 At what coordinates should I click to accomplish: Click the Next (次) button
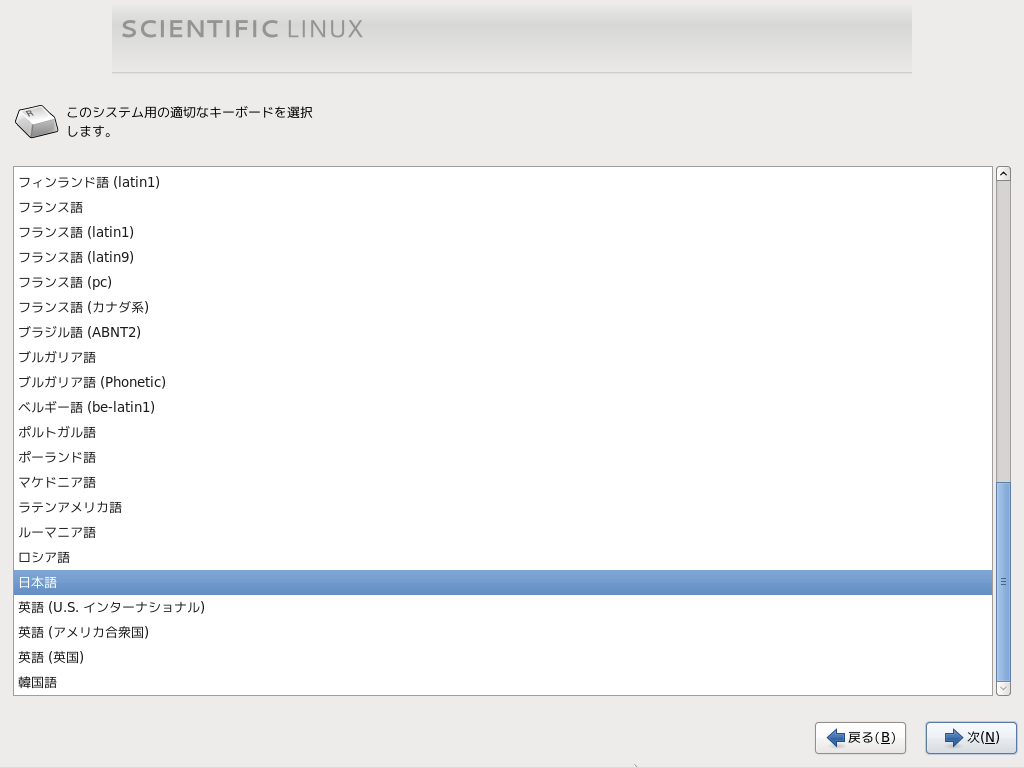(970, 737)
